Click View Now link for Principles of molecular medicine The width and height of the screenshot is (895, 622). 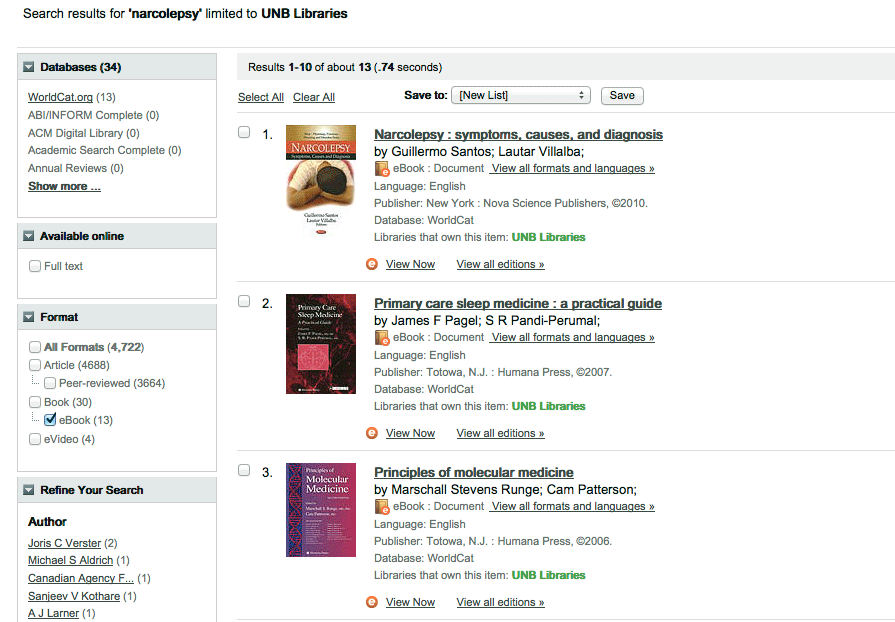point(410,602)
